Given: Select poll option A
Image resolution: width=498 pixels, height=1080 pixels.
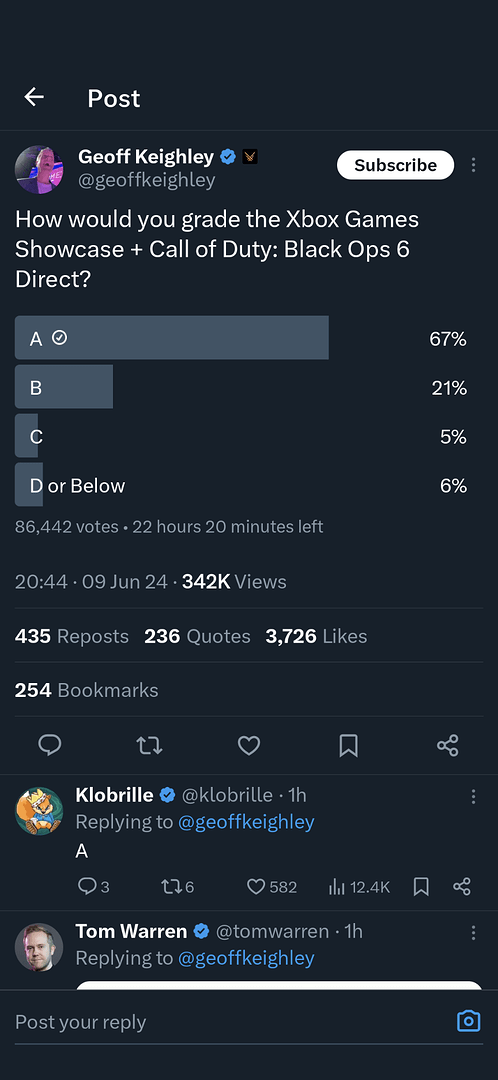Looking at the screenshot, I should coord(240,338).
